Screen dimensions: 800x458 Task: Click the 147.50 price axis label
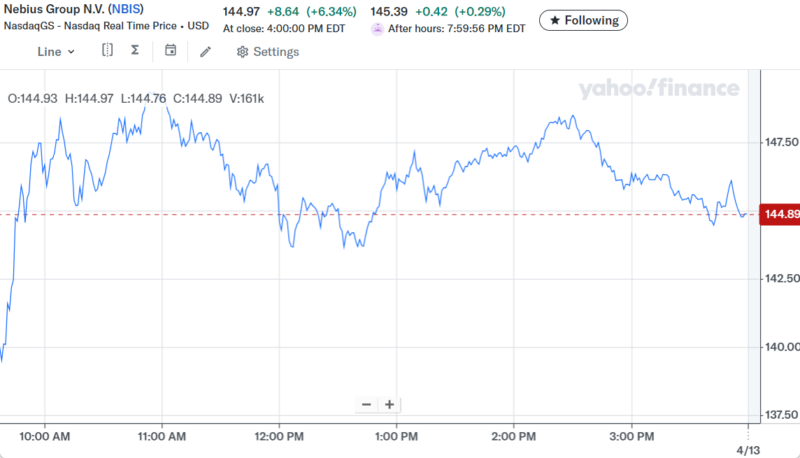click(779, 143)
